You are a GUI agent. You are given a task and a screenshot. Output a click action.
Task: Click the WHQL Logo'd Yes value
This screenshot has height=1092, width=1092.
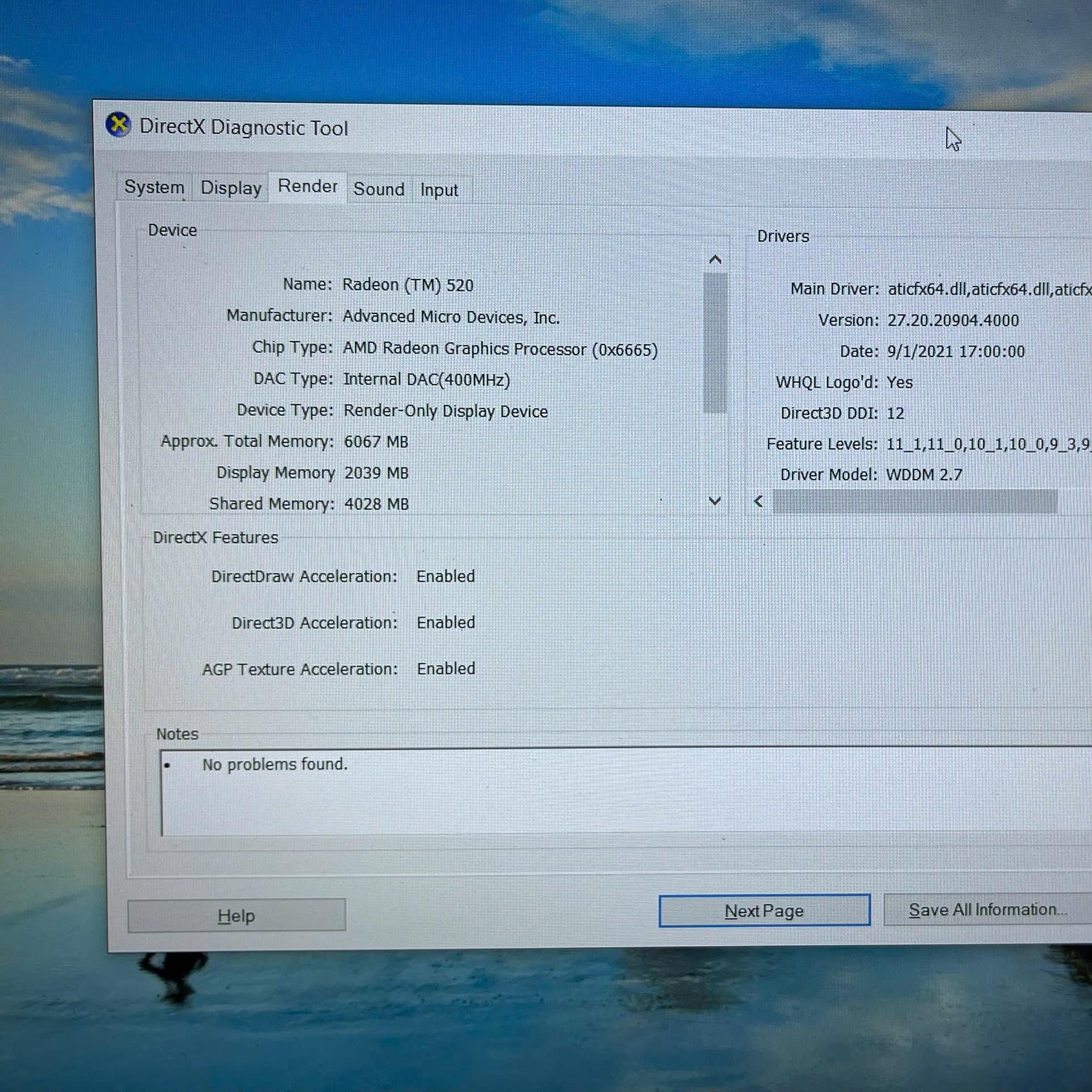coord(899,383)
